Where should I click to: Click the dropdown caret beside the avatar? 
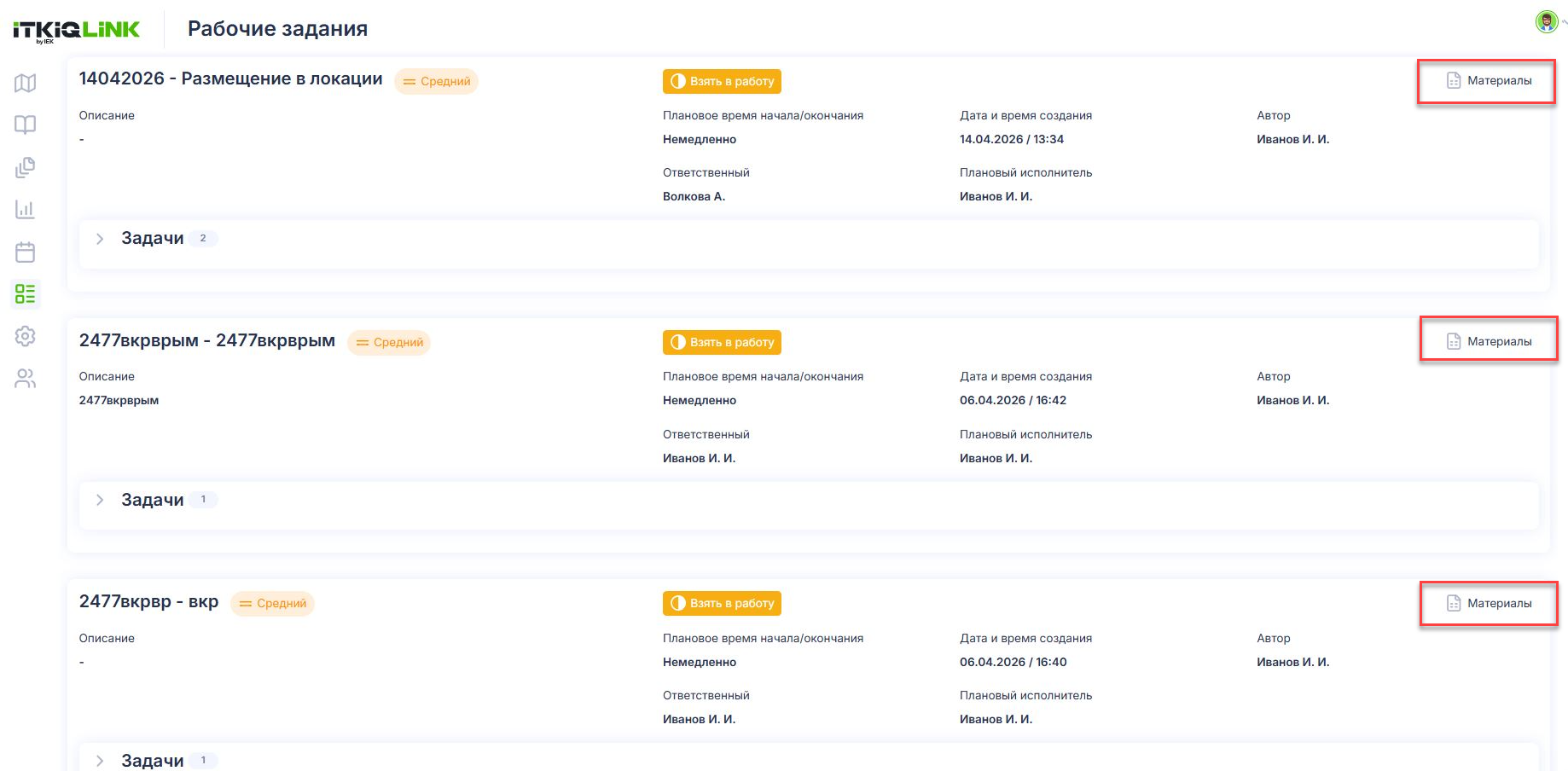tap(1564, 22)
